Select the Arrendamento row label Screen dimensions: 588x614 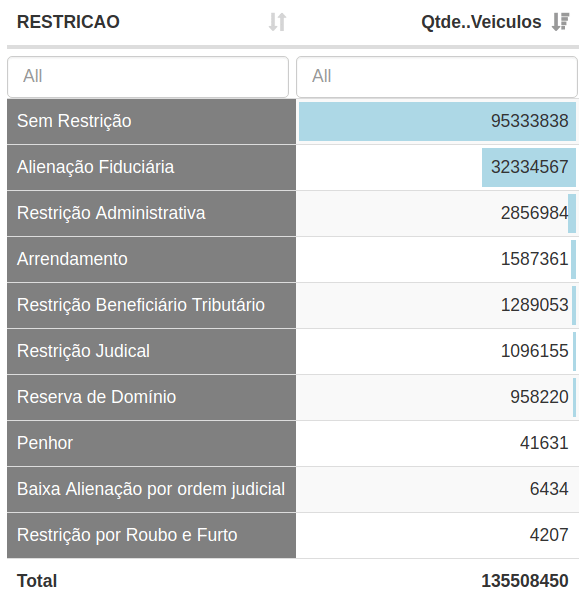click(x=72, y=259)
